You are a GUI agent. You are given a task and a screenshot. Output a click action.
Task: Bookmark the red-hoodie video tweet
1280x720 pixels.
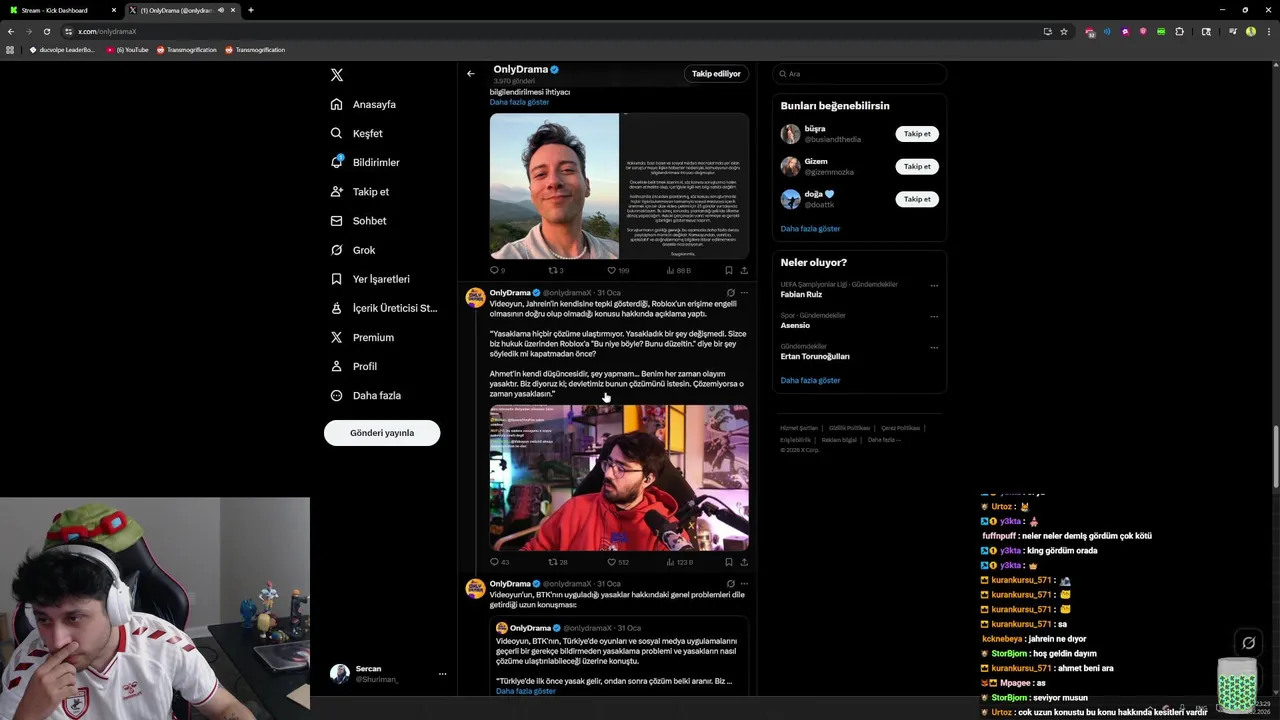coord(728,562)
